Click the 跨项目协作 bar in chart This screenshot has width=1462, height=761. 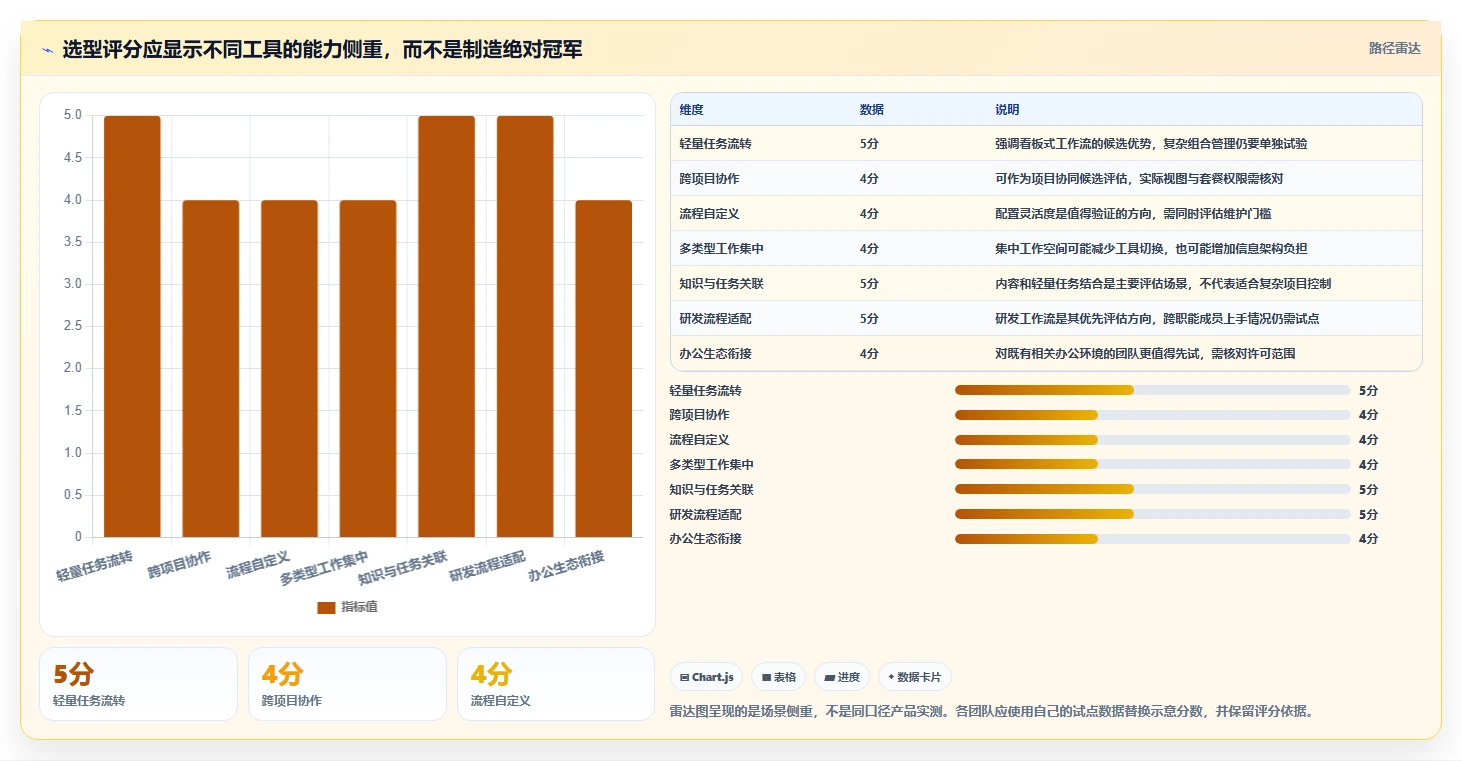click(x=211, y=368)
